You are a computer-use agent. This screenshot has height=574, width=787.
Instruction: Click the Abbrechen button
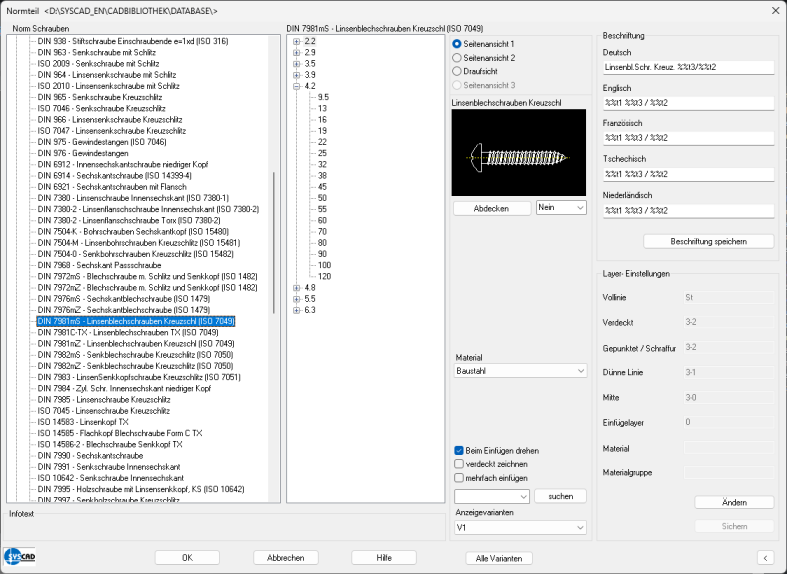click(286, 557)
